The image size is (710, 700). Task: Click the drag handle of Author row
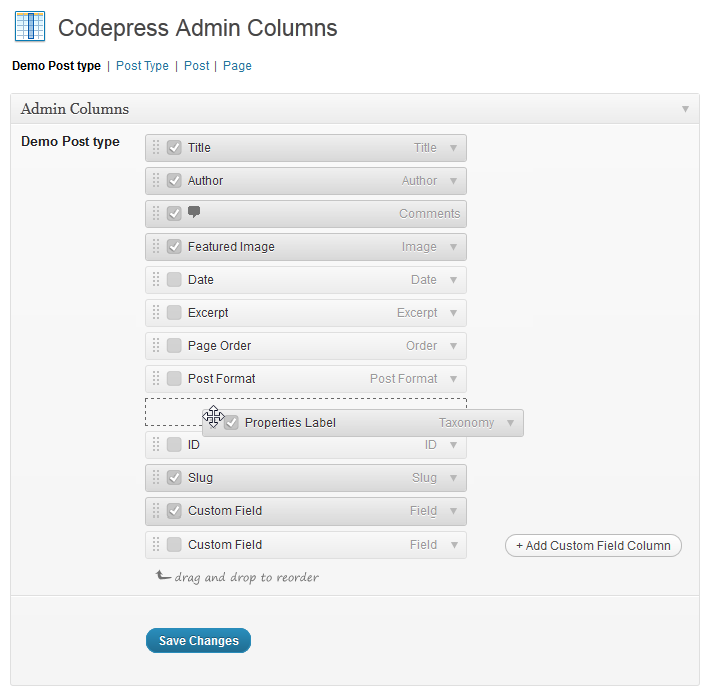[156, 180]
